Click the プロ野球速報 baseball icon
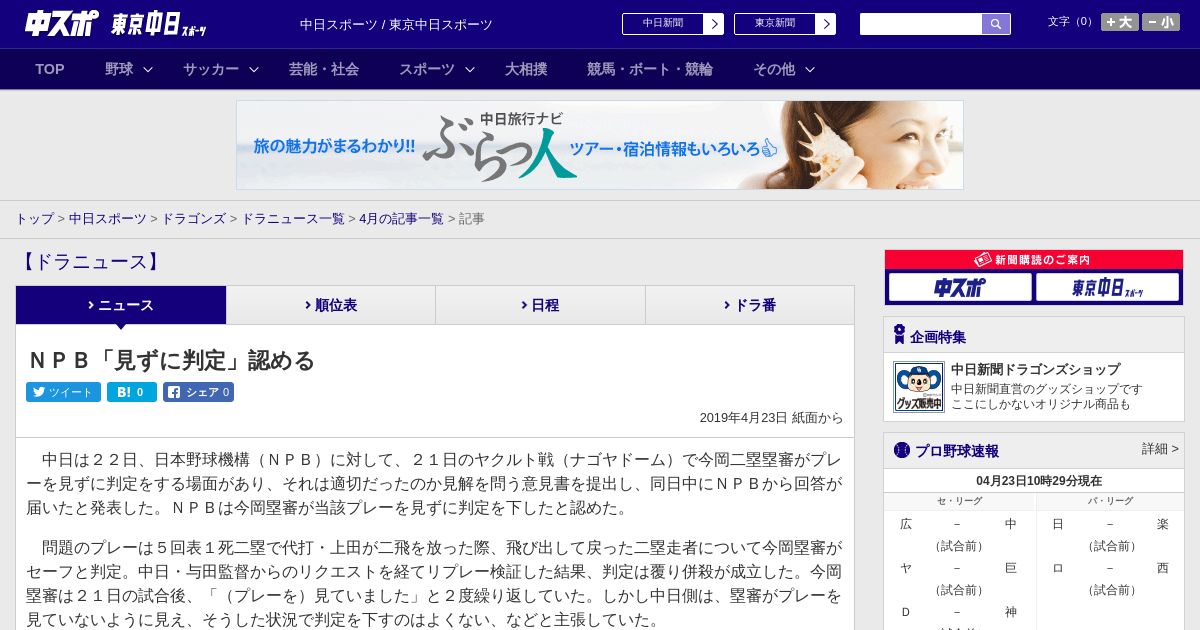 click(x=902, y=450)
